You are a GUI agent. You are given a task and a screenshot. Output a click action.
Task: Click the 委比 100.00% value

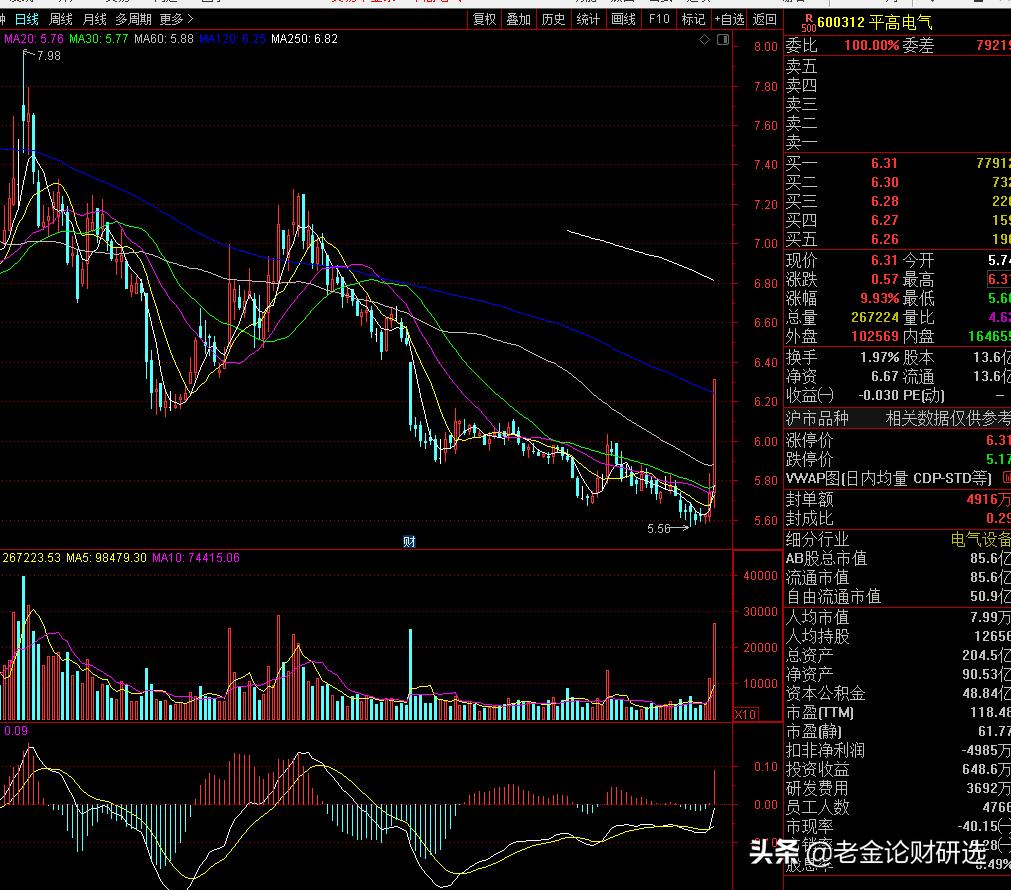pos(871,46)
